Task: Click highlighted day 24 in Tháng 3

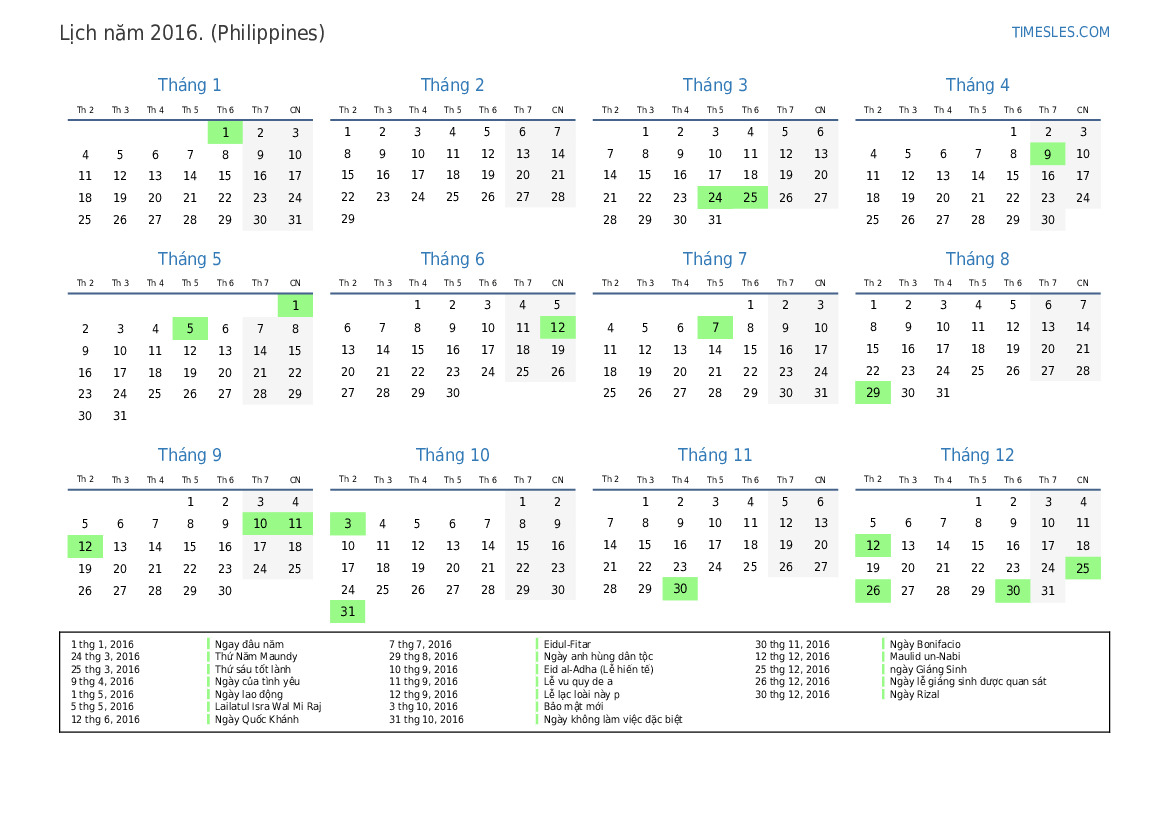Action: point(715,198)
